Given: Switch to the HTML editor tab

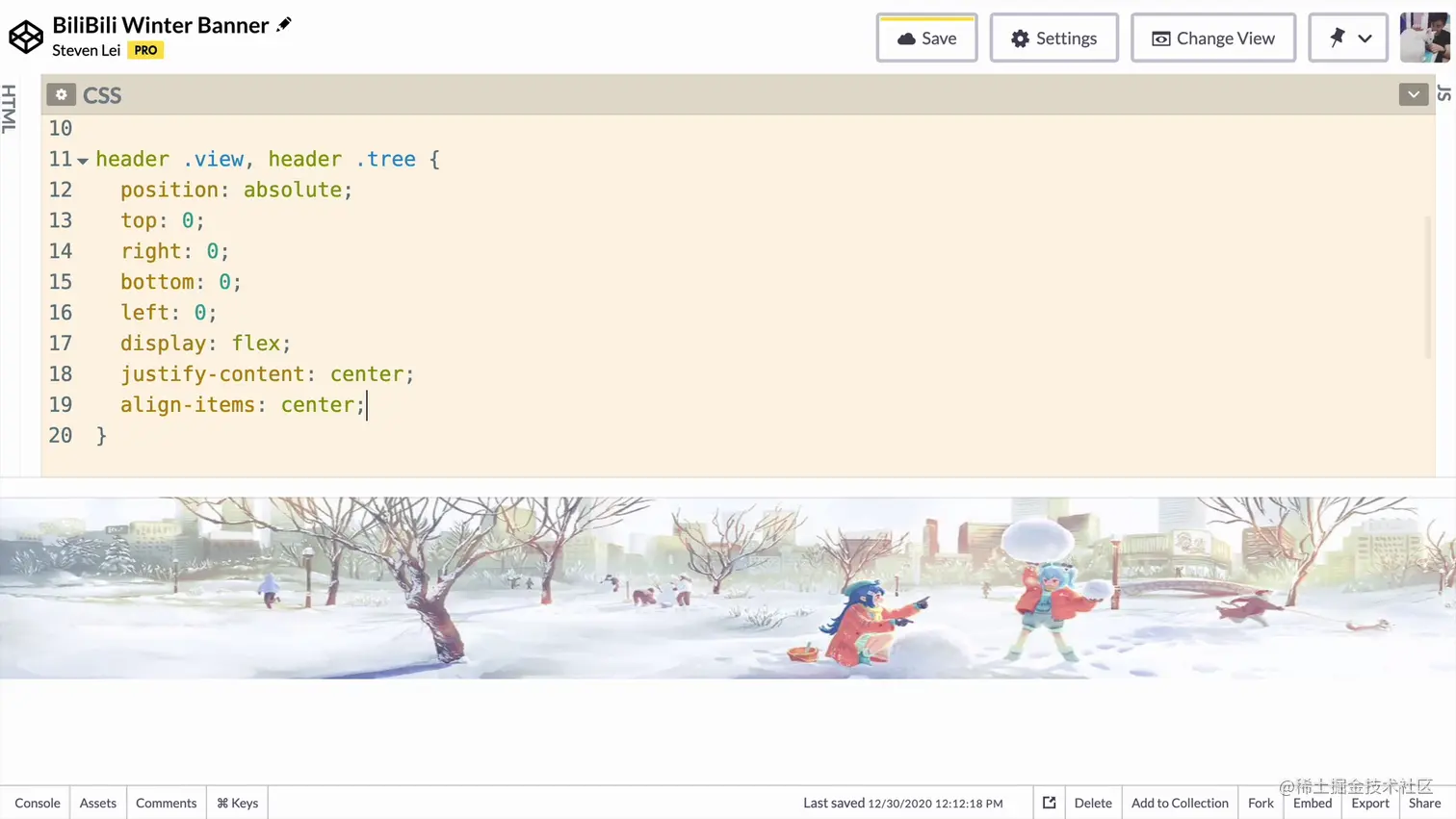Looking at the screenshot, I should tap(9, 108).
